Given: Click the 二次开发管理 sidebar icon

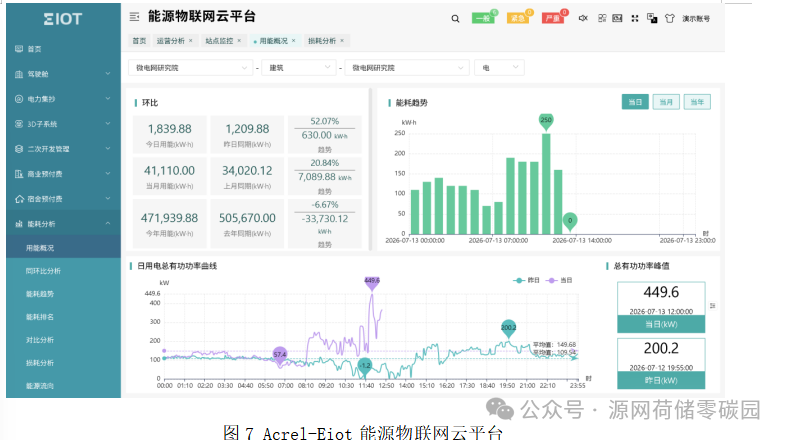Looking at the screenshot, I should [19, 149].
